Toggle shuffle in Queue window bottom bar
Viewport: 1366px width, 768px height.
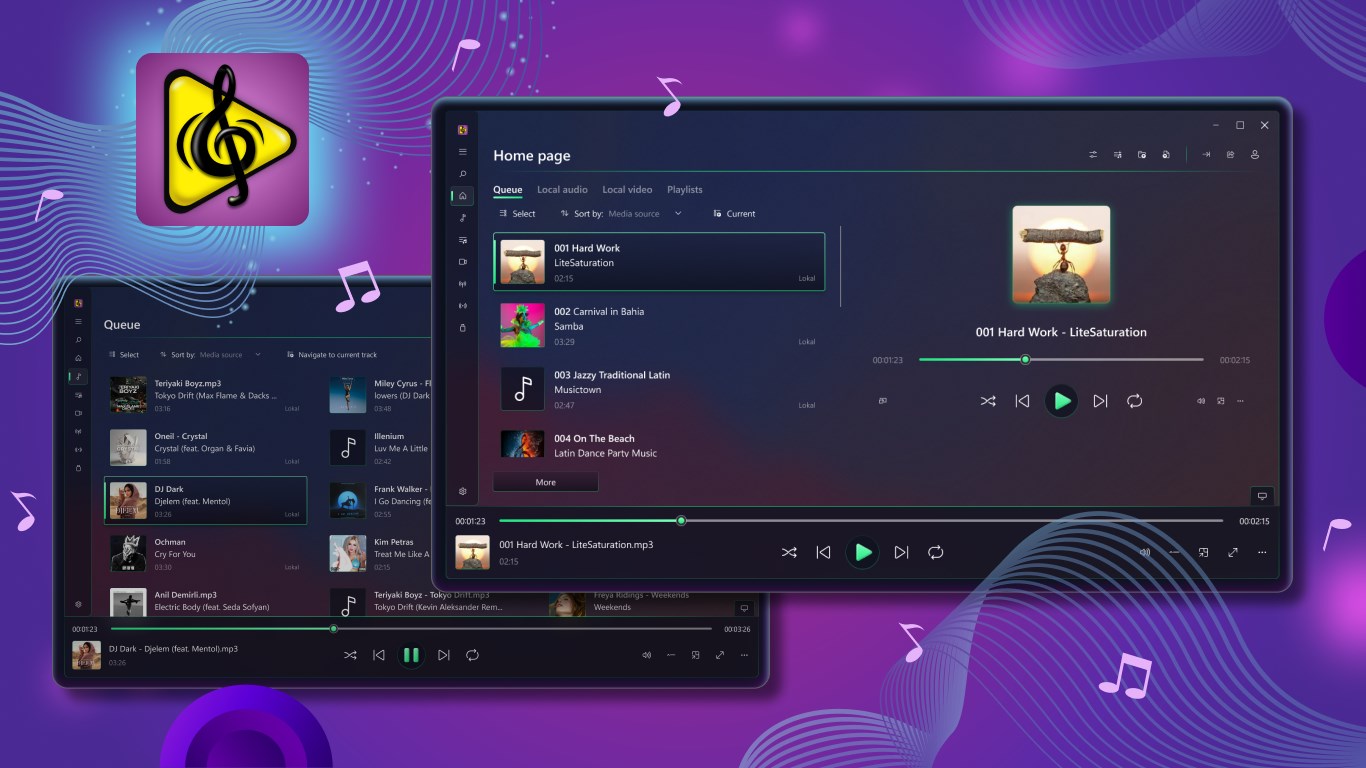pos(350,655)
